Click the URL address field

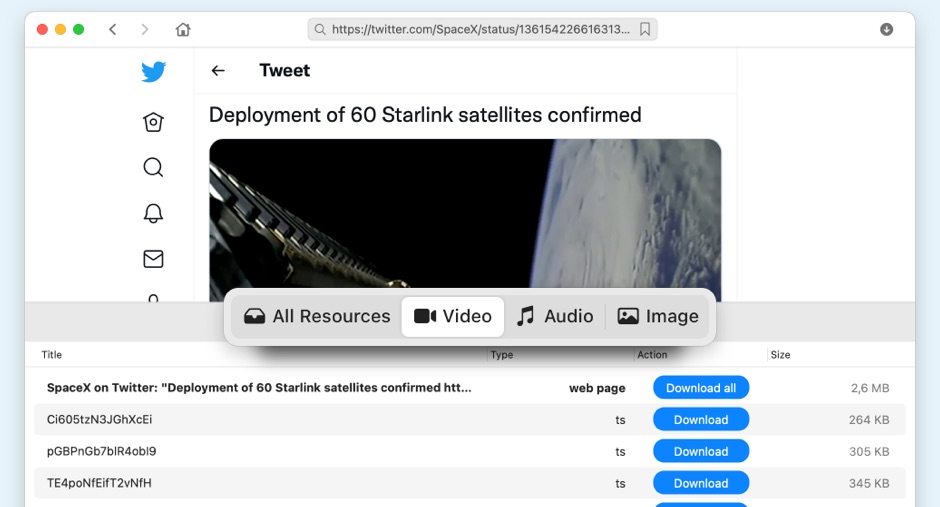pyautogui.click(x=481, y=29)
